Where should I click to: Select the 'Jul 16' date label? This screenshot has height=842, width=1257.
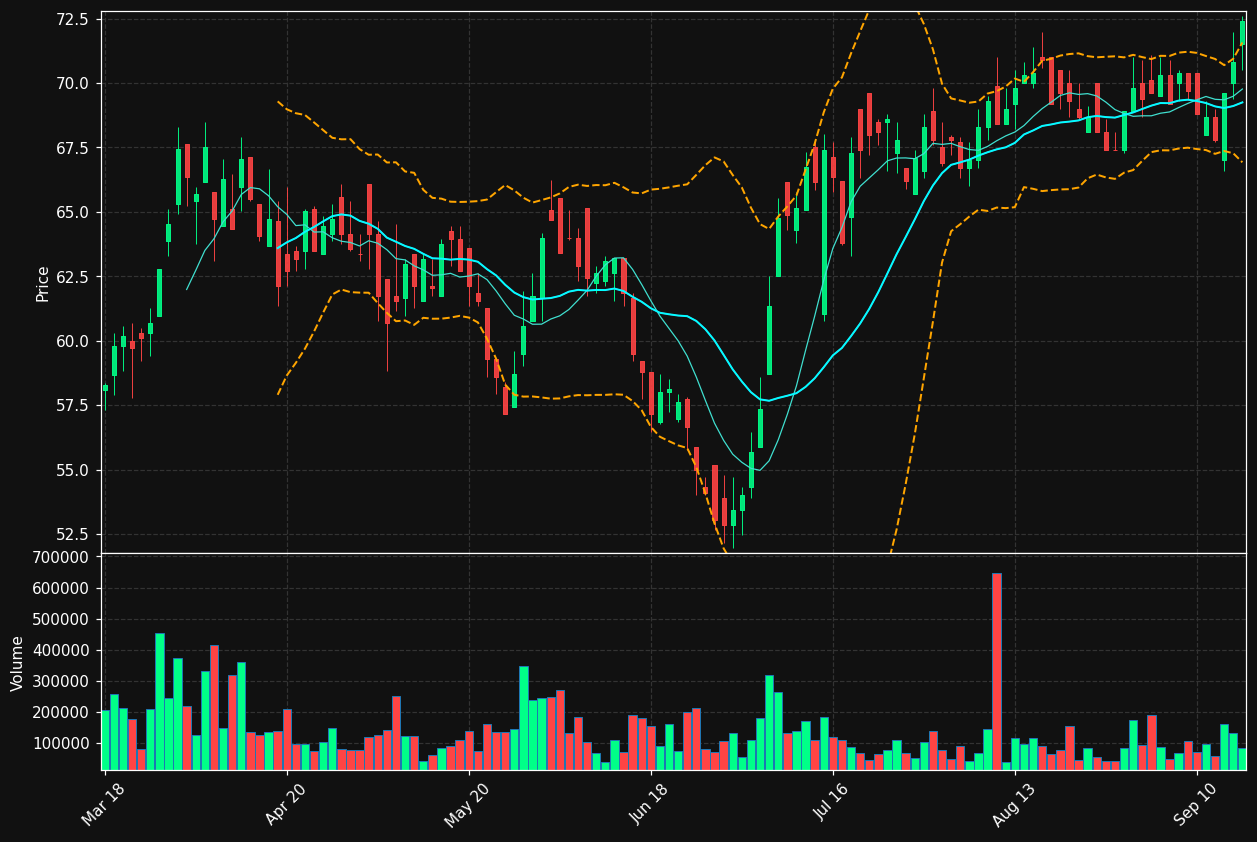pos(832,803)
